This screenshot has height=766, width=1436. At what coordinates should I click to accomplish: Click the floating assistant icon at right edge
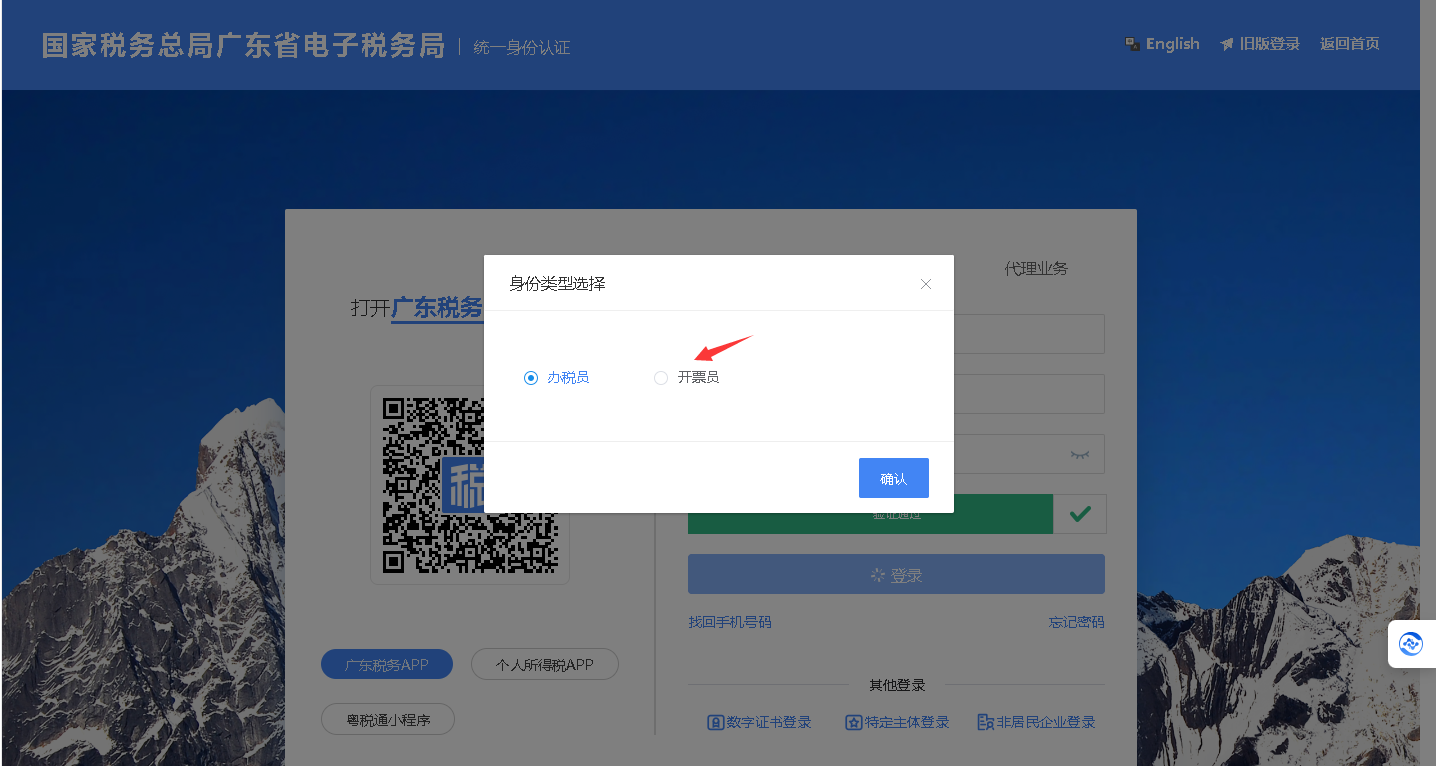click(1411, 644)
